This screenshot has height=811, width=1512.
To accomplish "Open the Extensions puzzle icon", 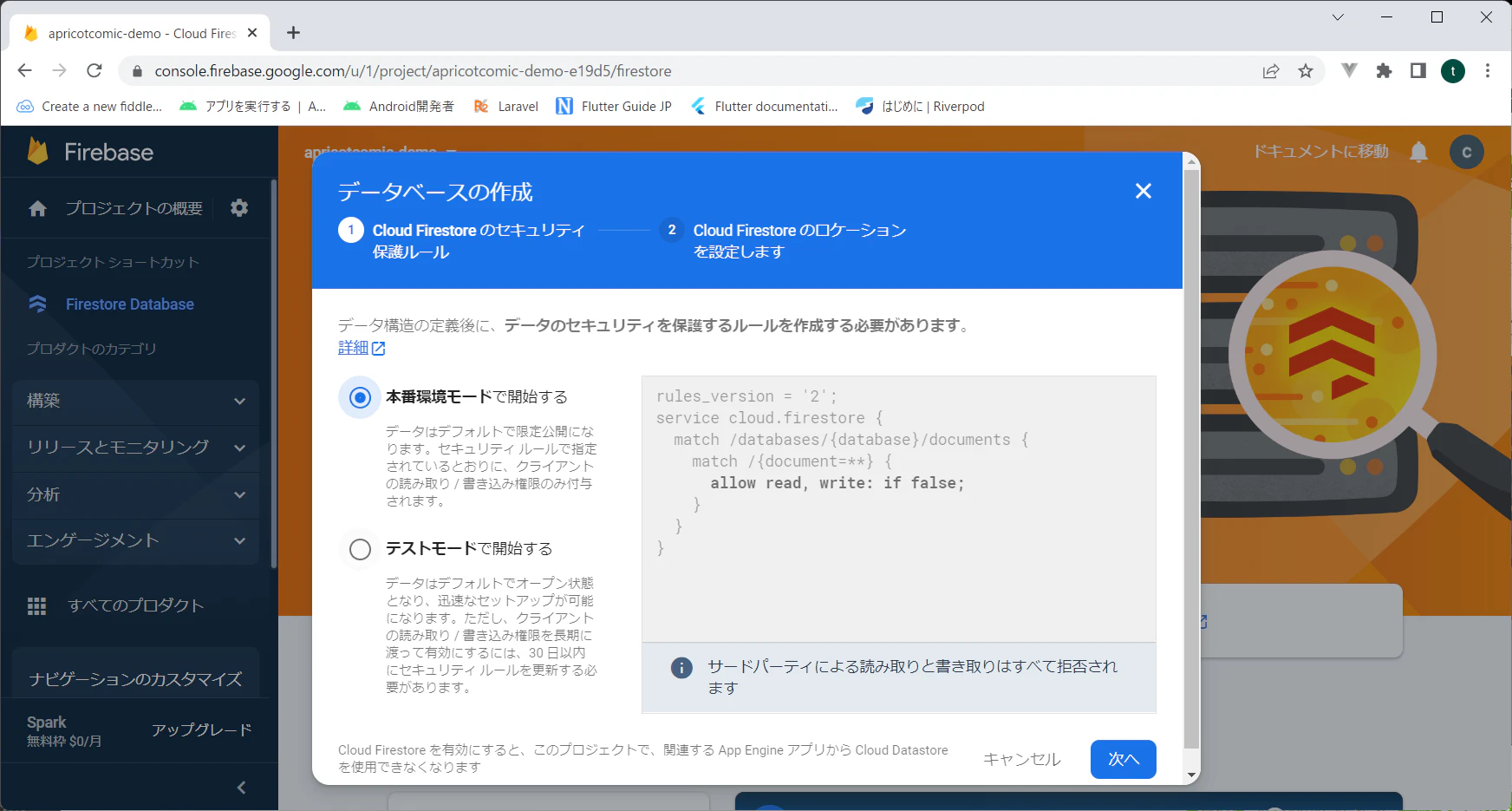I will 1384,71.
